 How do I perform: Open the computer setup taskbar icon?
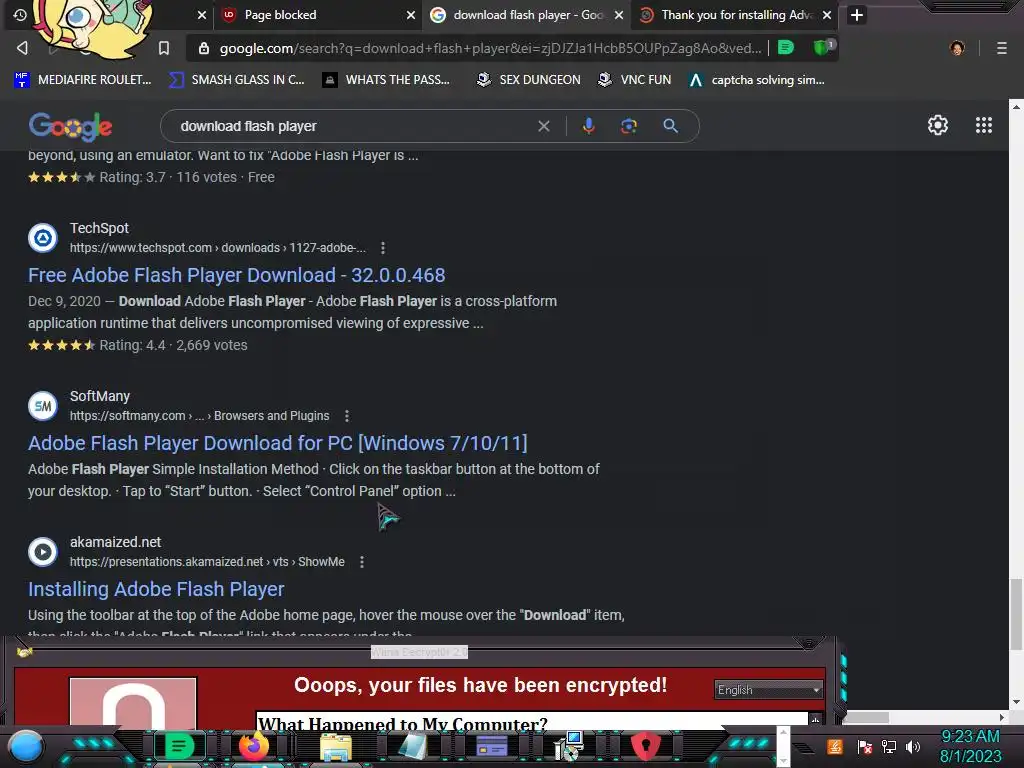tap(568, 746)
